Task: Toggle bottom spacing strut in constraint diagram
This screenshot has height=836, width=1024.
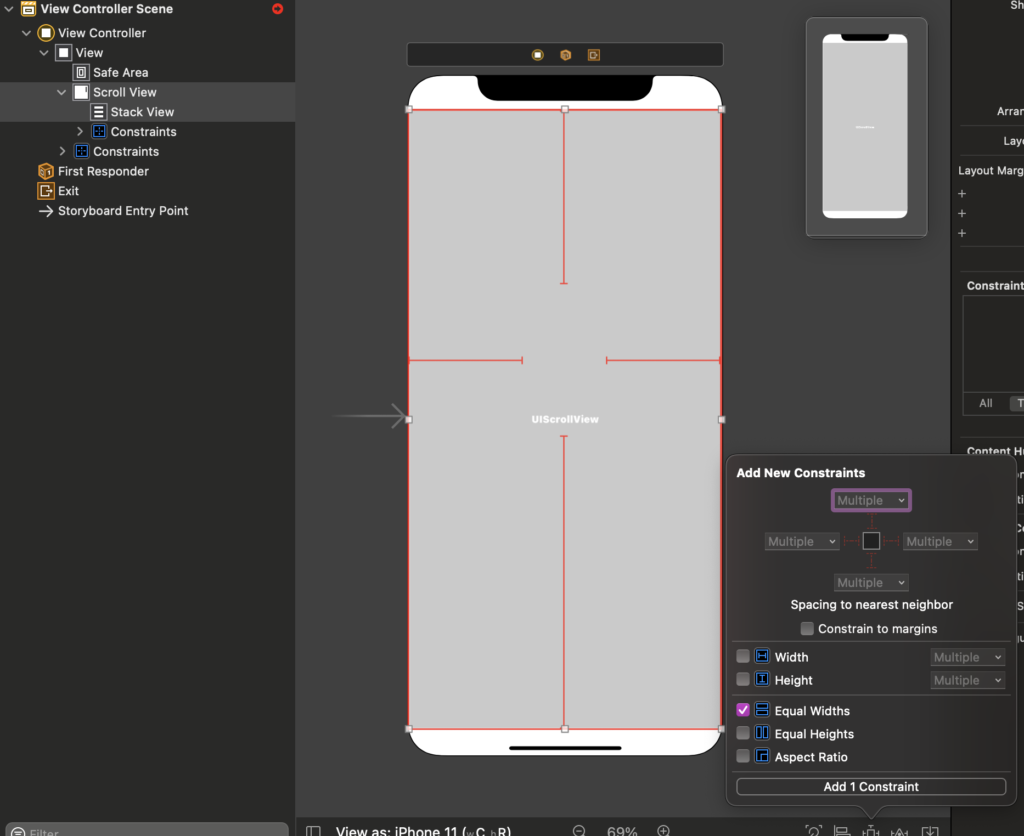Action: [x=871, y=560]
